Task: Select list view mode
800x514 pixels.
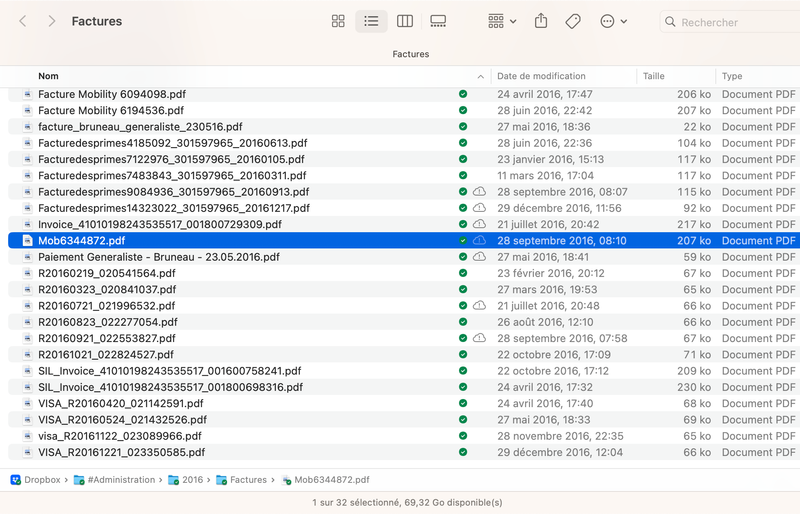Action: point(371,21)
